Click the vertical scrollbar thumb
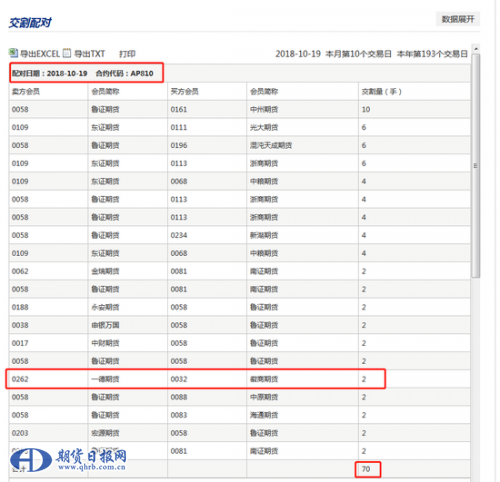 (476, 166)
